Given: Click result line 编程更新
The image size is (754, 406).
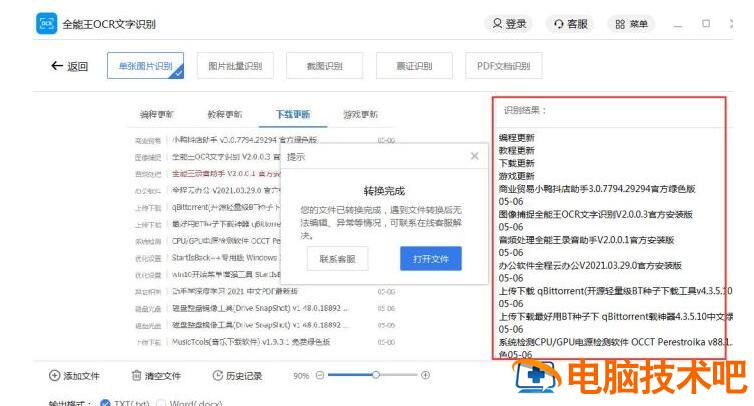Looking at the screenshot, I should [516, 138].
